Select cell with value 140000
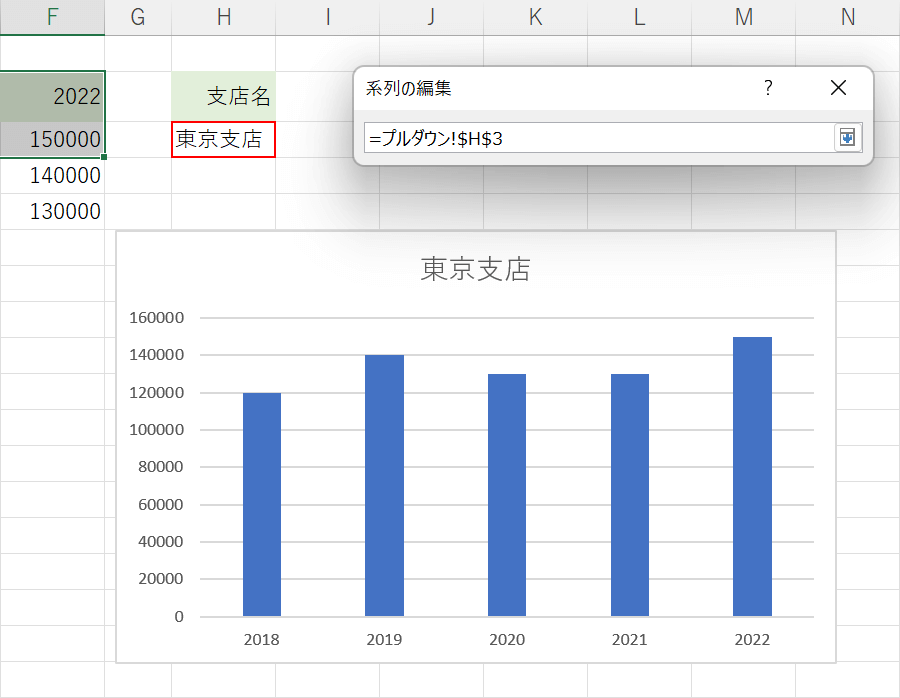 (52, 175)
